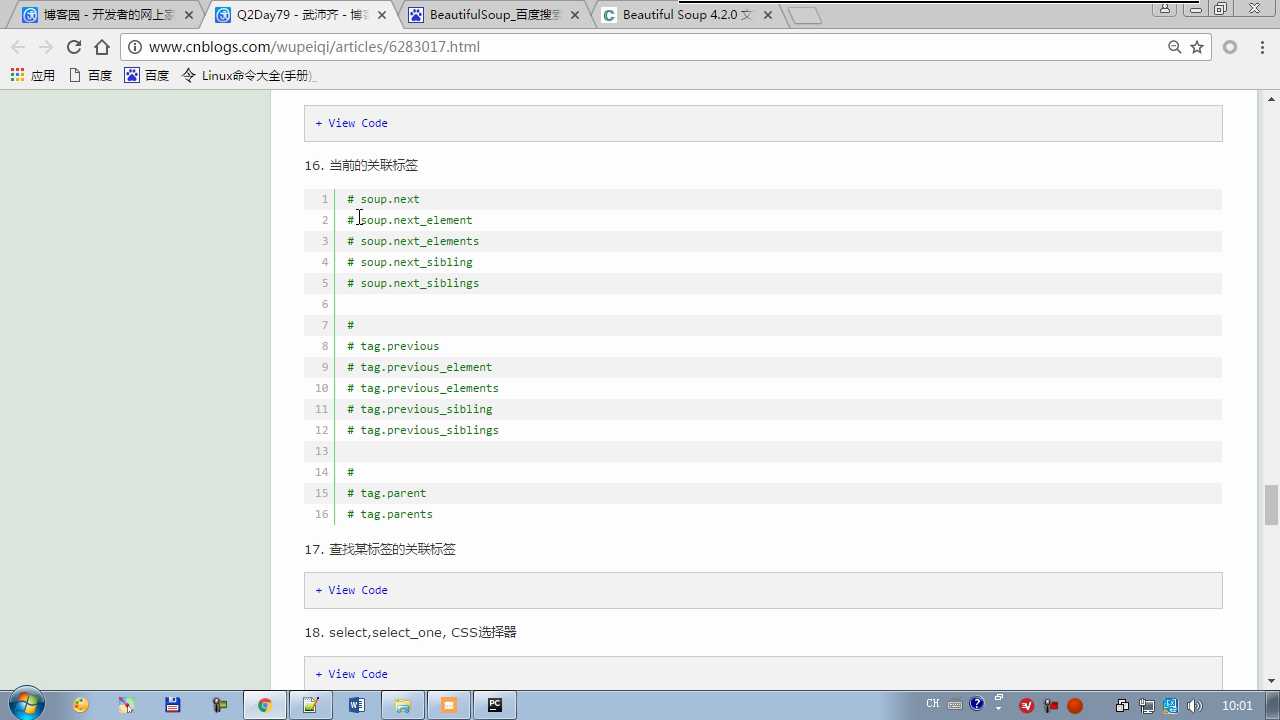Viewport: 1280px width, 720px height.
Task: Open Windows Start menu
Action: (25, 705)
